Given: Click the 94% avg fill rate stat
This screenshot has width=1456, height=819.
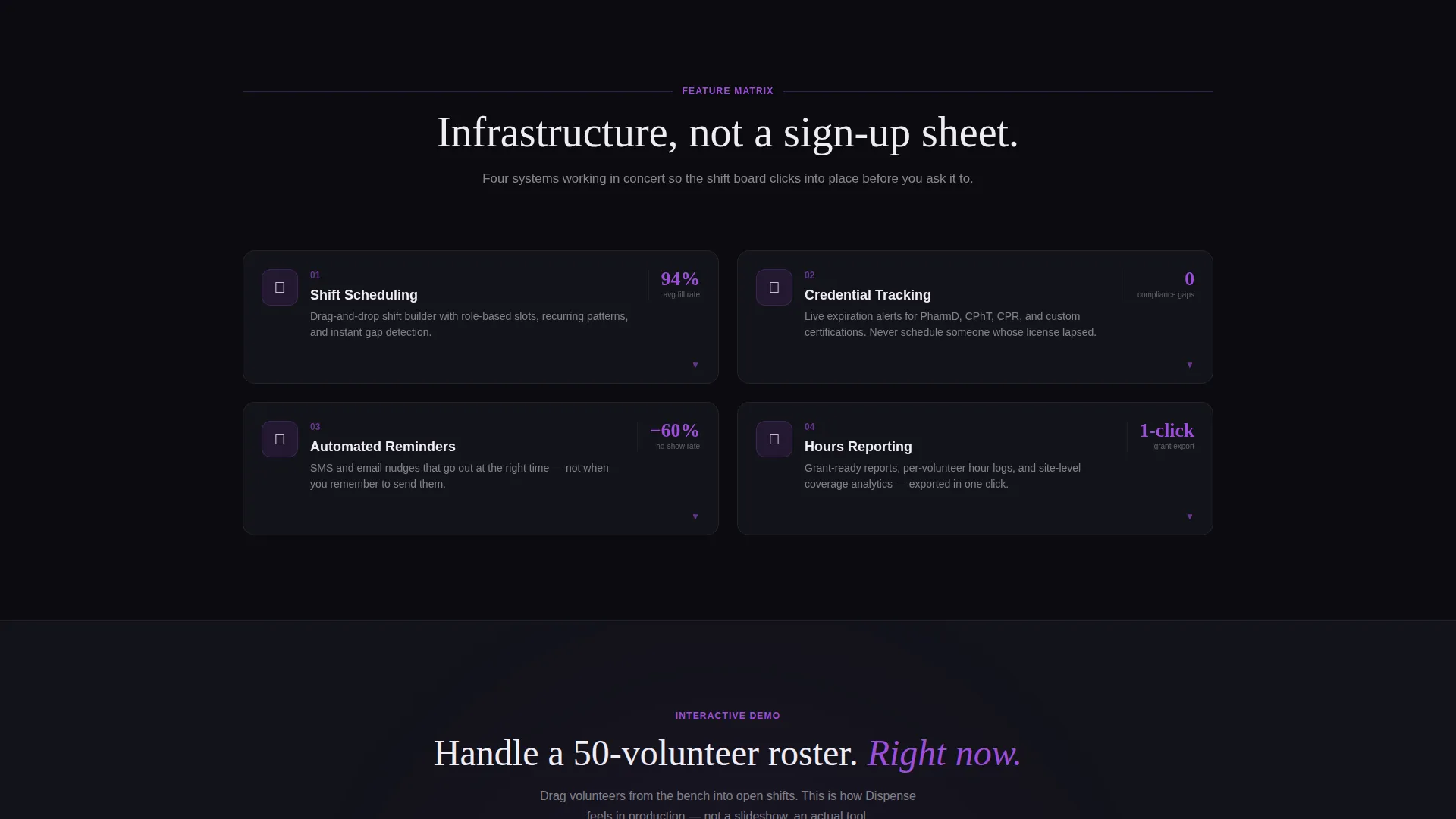Looking at the screenshot, I should point(680,284).
